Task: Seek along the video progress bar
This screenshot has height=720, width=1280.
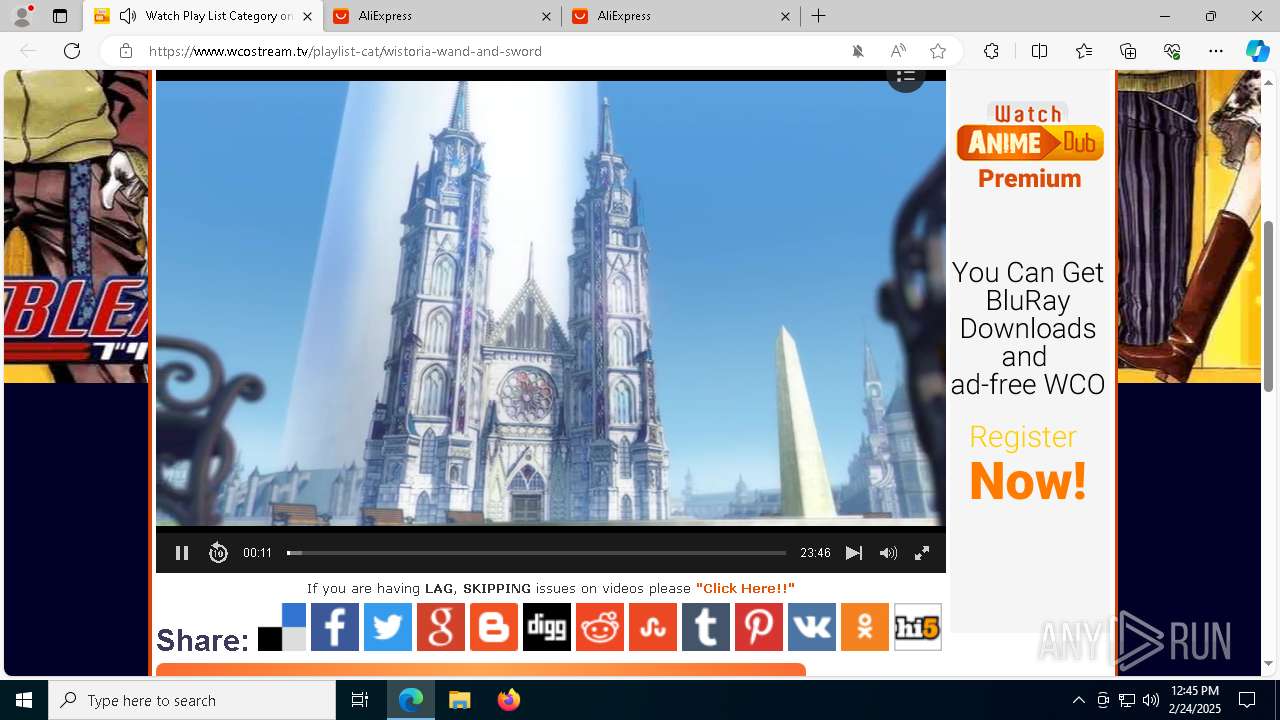Action: pyautogui.click(x=536, y=553)
